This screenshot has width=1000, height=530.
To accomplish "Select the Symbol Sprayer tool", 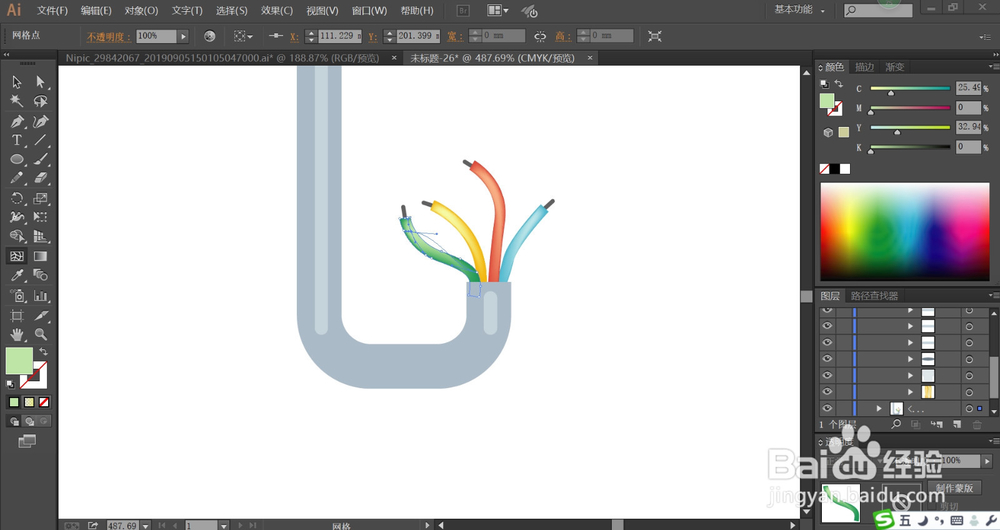I will pyautogui.click(x=17, y=295).
